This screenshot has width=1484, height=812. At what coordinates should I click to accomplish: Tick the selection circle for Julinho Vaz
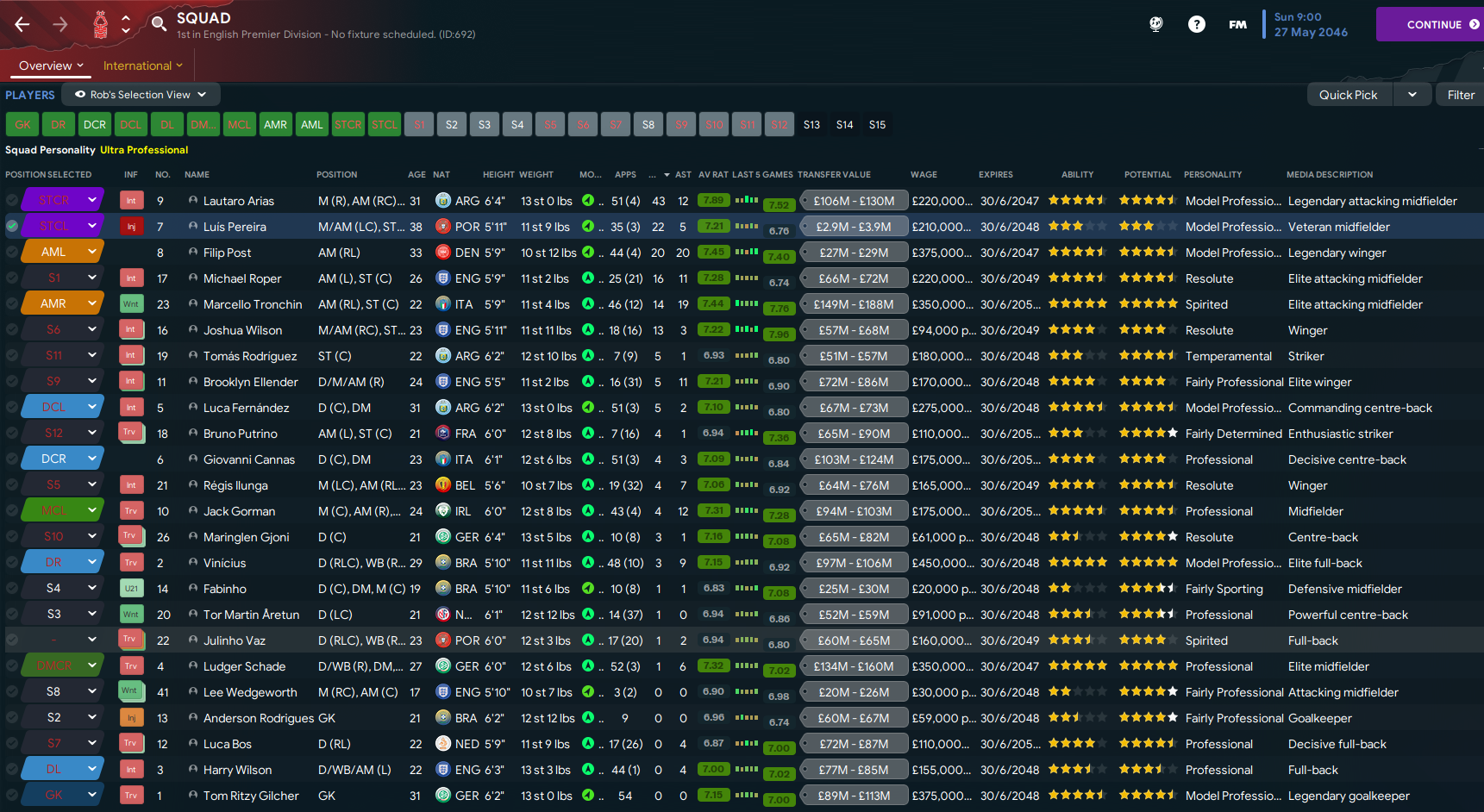tap(12, 640)
